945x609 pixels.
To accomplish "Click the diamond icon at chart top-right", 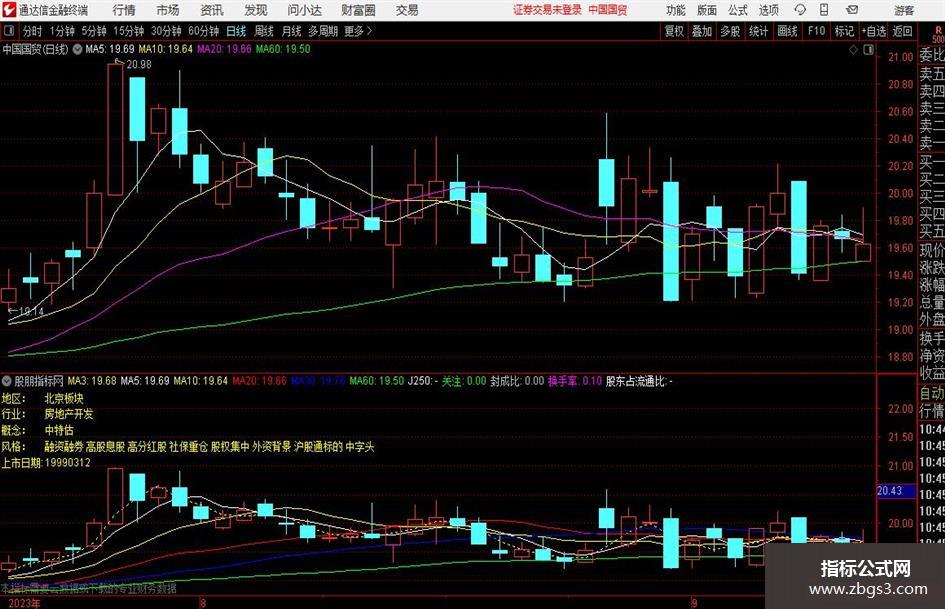I will (853, 50).
